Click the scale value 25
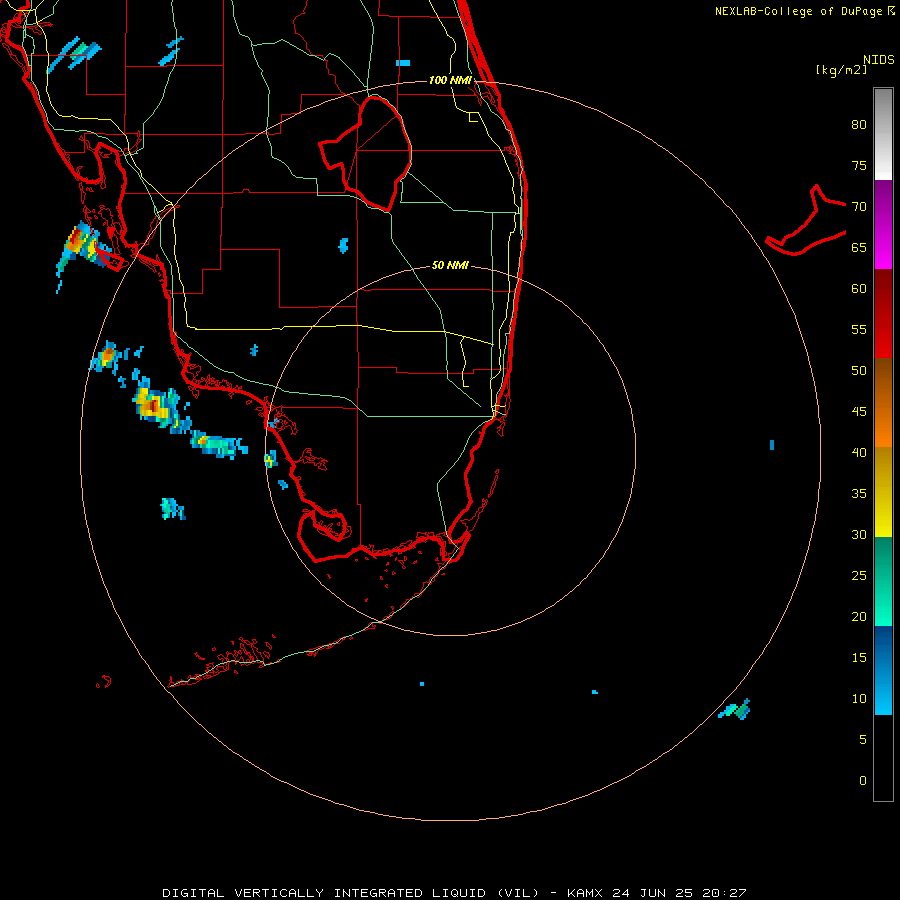This screenshot has height=900, width=900. [859, 576]
